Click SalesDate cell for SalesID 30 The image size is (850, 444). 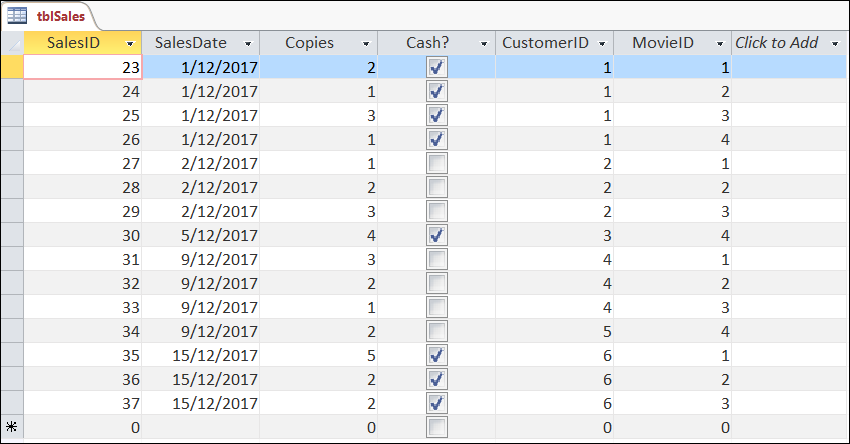[x=201, y=235]
